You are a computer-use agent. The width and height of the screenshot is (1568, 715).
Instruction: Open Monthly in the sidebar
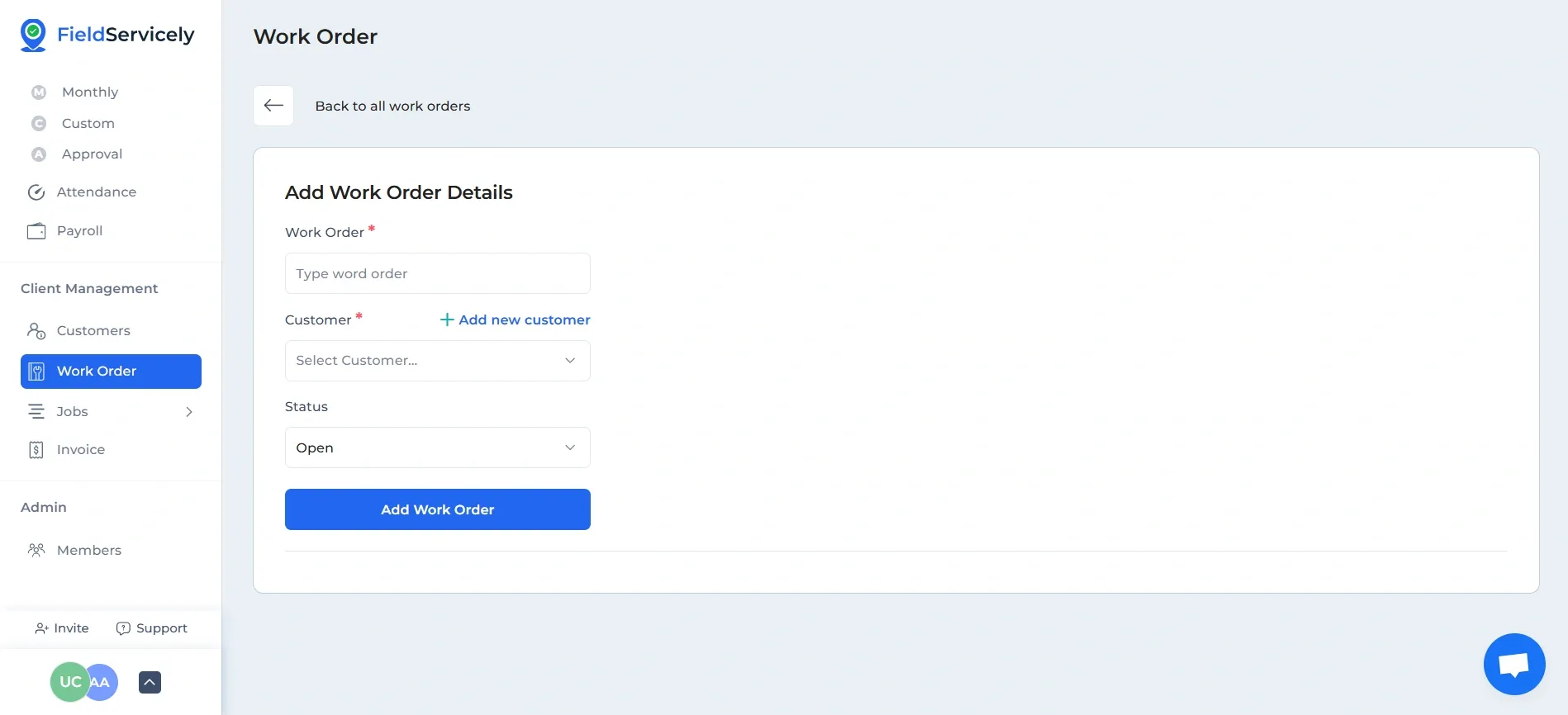[x=90, y=92]
